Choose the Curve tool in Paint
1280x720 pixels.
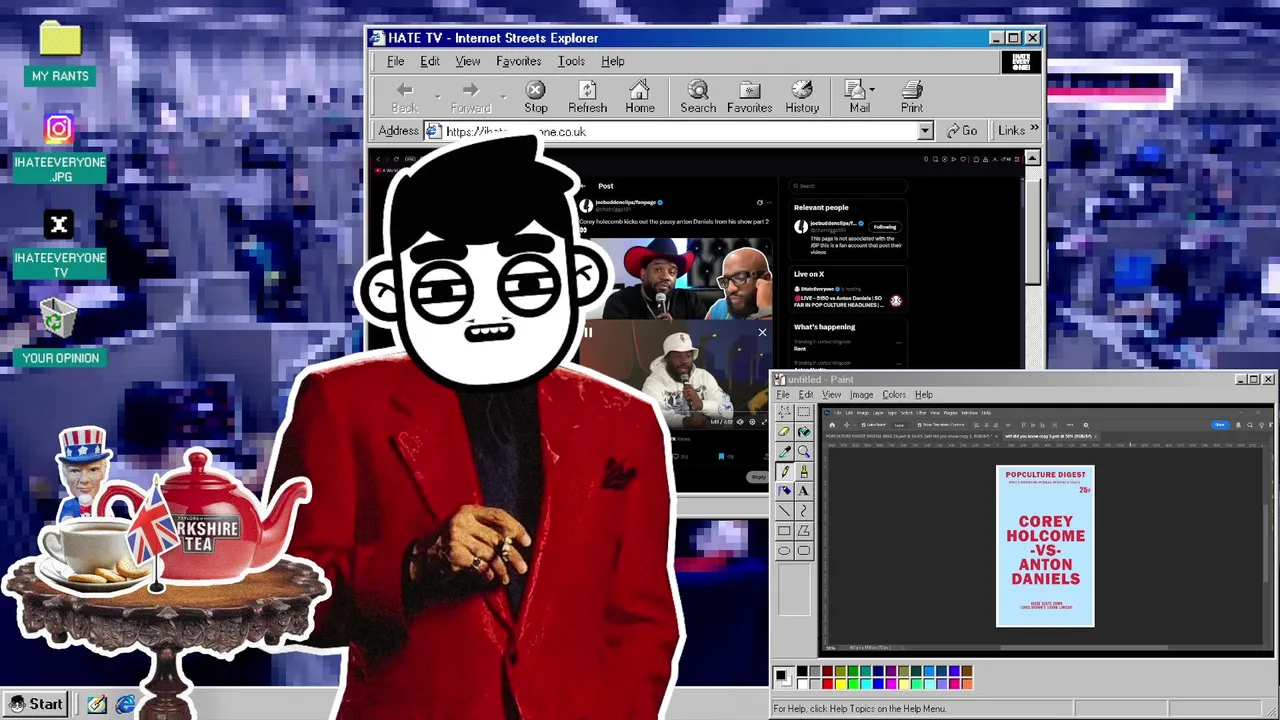[x=804, y=510]
